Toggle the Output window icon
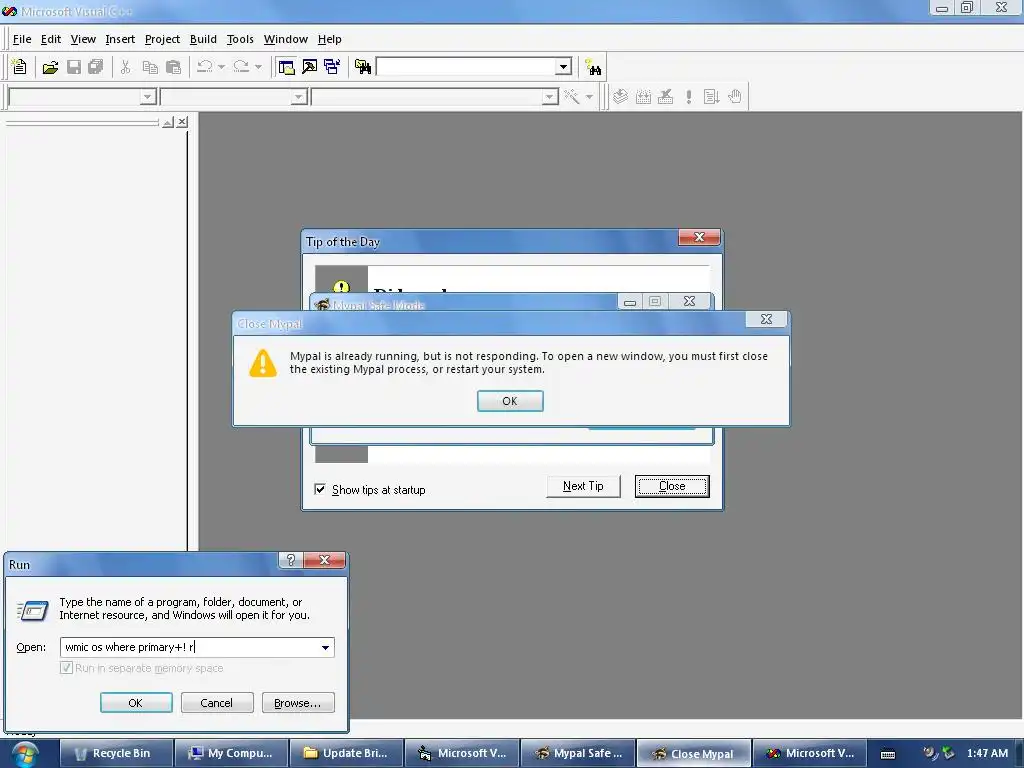The height and width of the screenshot is (768, 1024). pos(309,67)
